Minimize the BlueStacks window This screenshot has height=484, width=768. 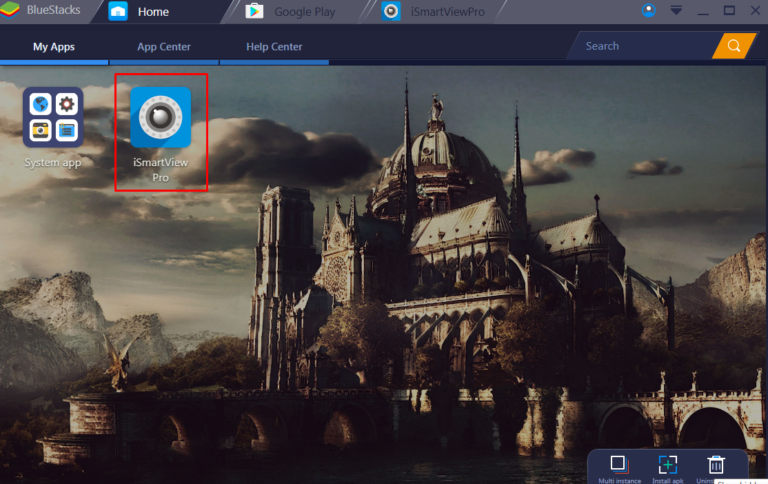point(703,11)
